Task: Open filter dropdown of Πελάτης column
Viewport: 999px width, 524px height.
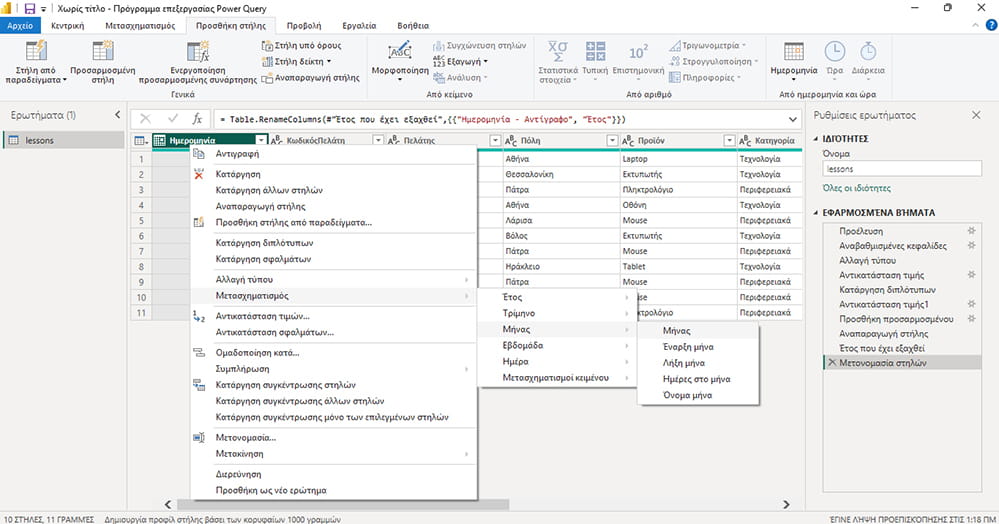Action: tap(495, 140)
